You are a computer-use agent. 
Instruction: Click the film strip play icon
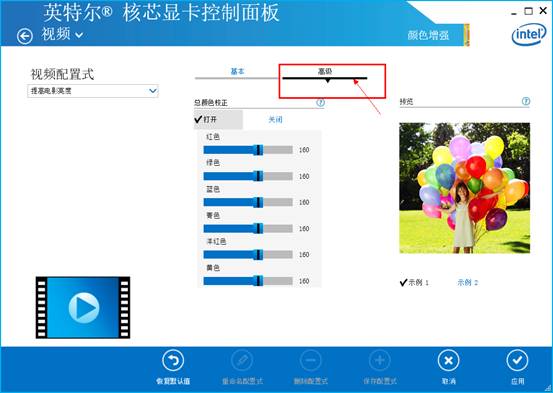tap(83, 308)
